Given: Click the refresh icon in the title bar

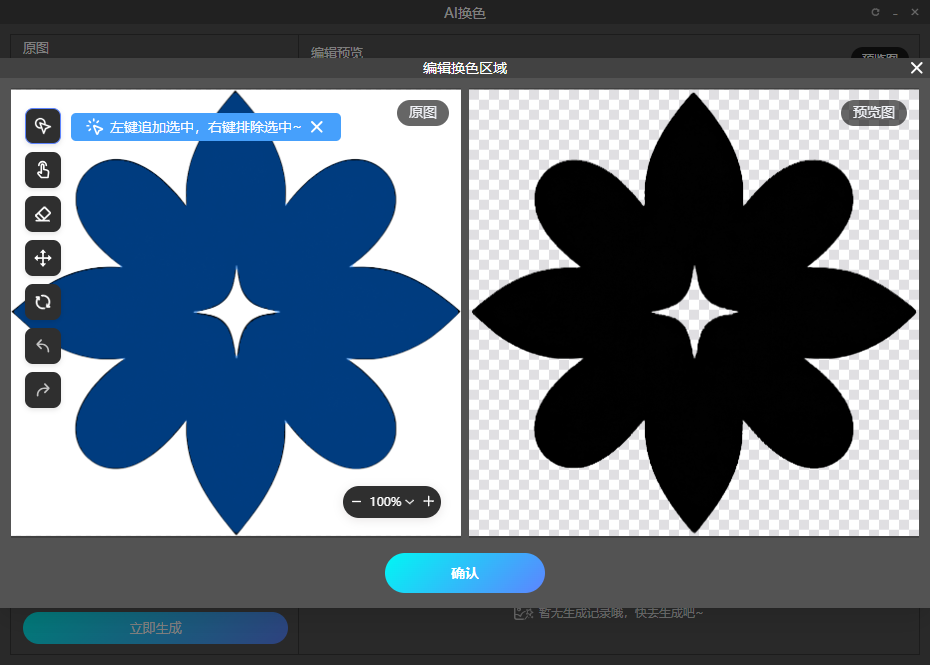Looking at the screenshot, I should (875, 12).
